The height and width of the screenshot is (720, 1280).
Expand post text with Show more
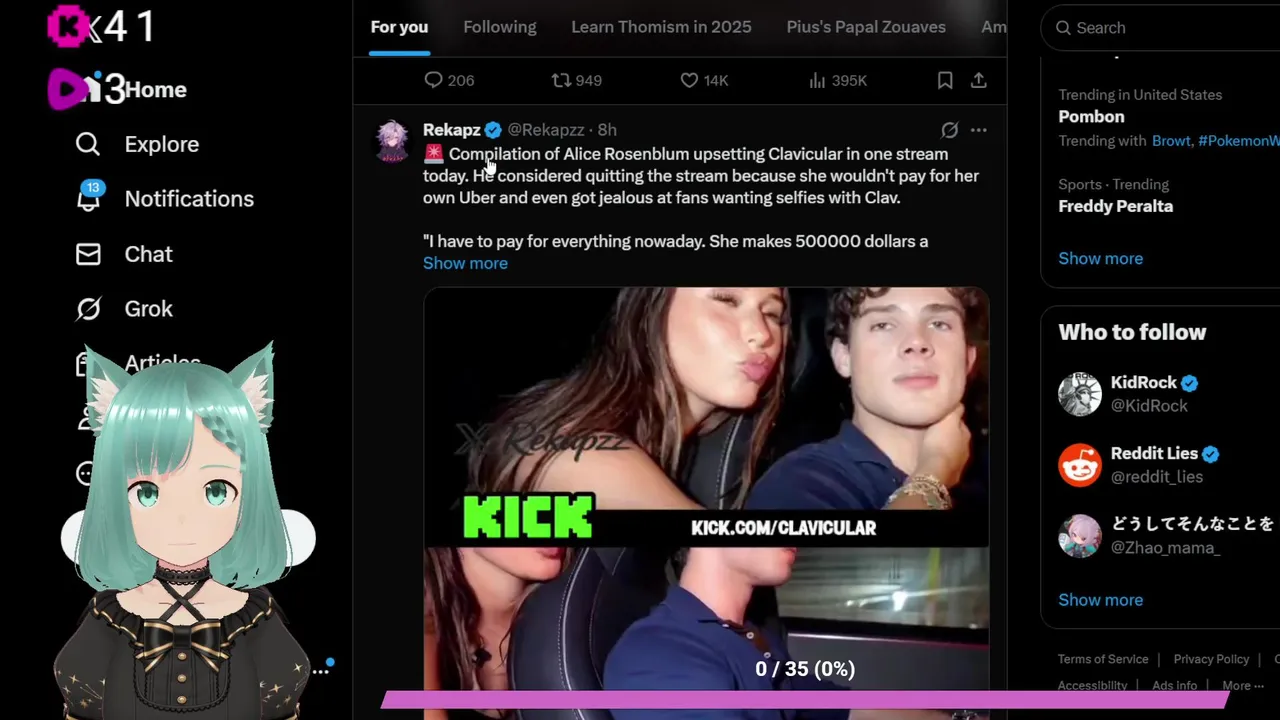click(465, 263)
